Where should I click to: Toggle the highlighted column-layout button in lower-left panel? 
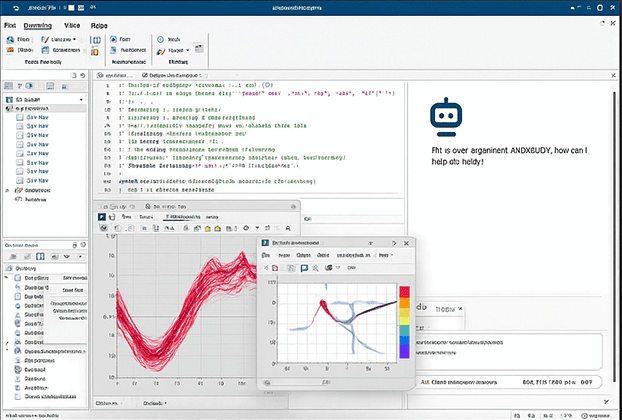click(x=40, y=257)
